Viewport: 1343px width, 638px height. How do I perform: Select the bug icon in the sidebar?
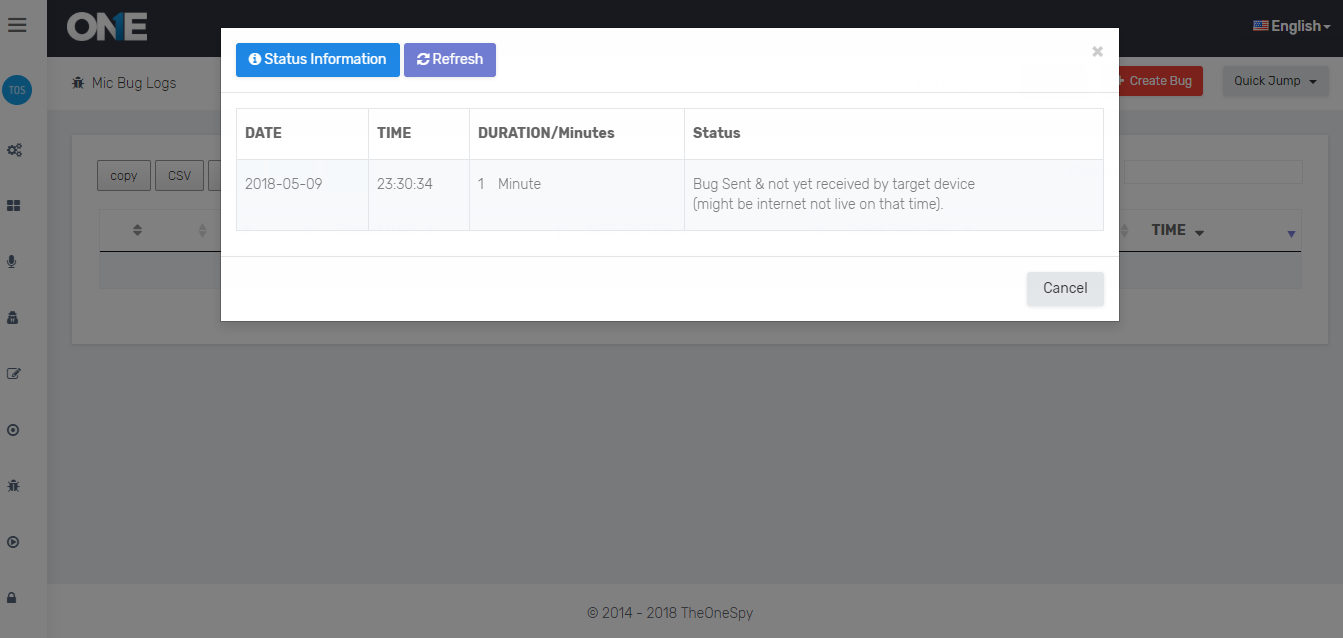[x=13, y=486]
